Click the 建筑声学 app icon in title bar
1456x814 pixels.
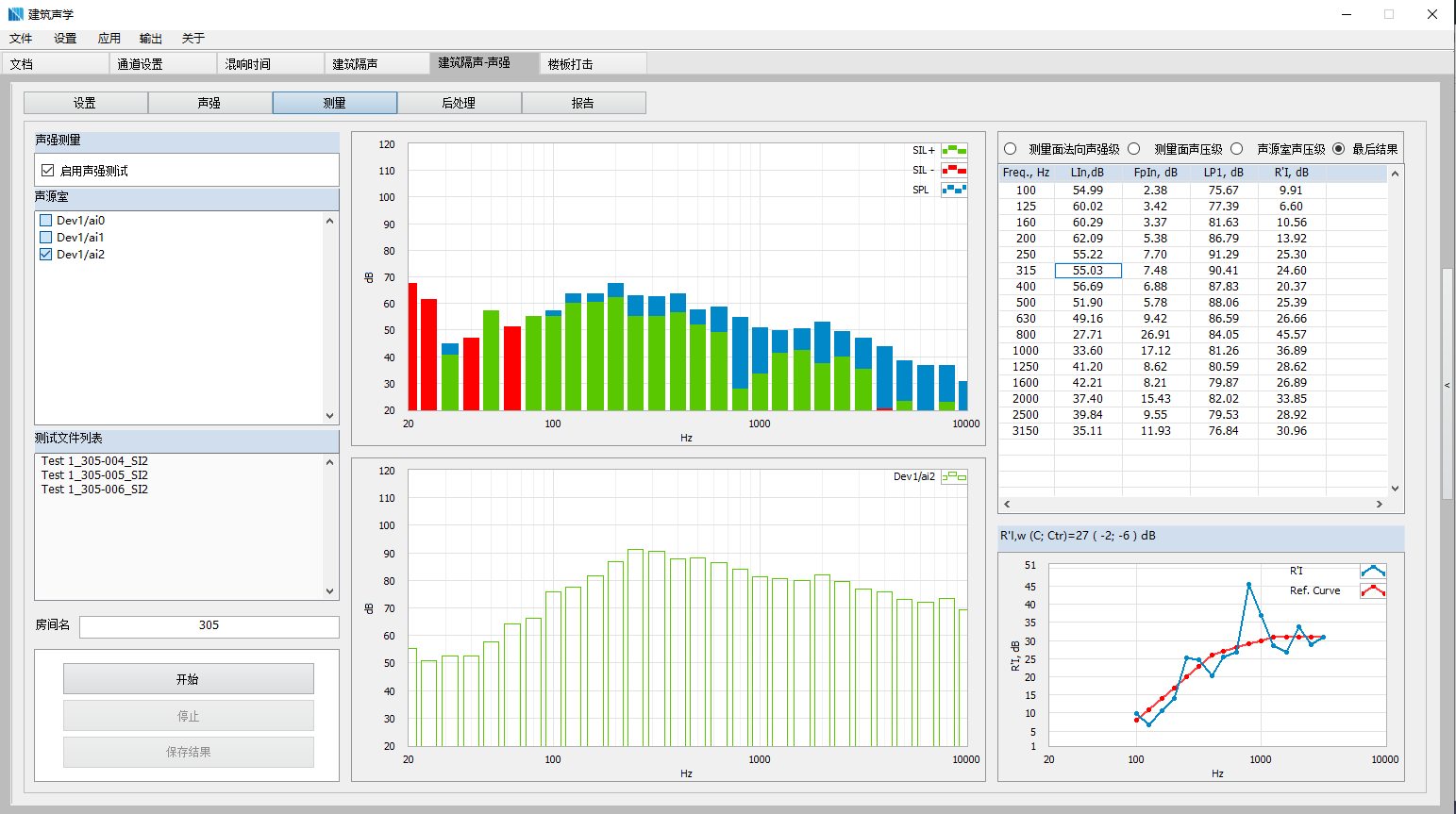click(15, 14)
